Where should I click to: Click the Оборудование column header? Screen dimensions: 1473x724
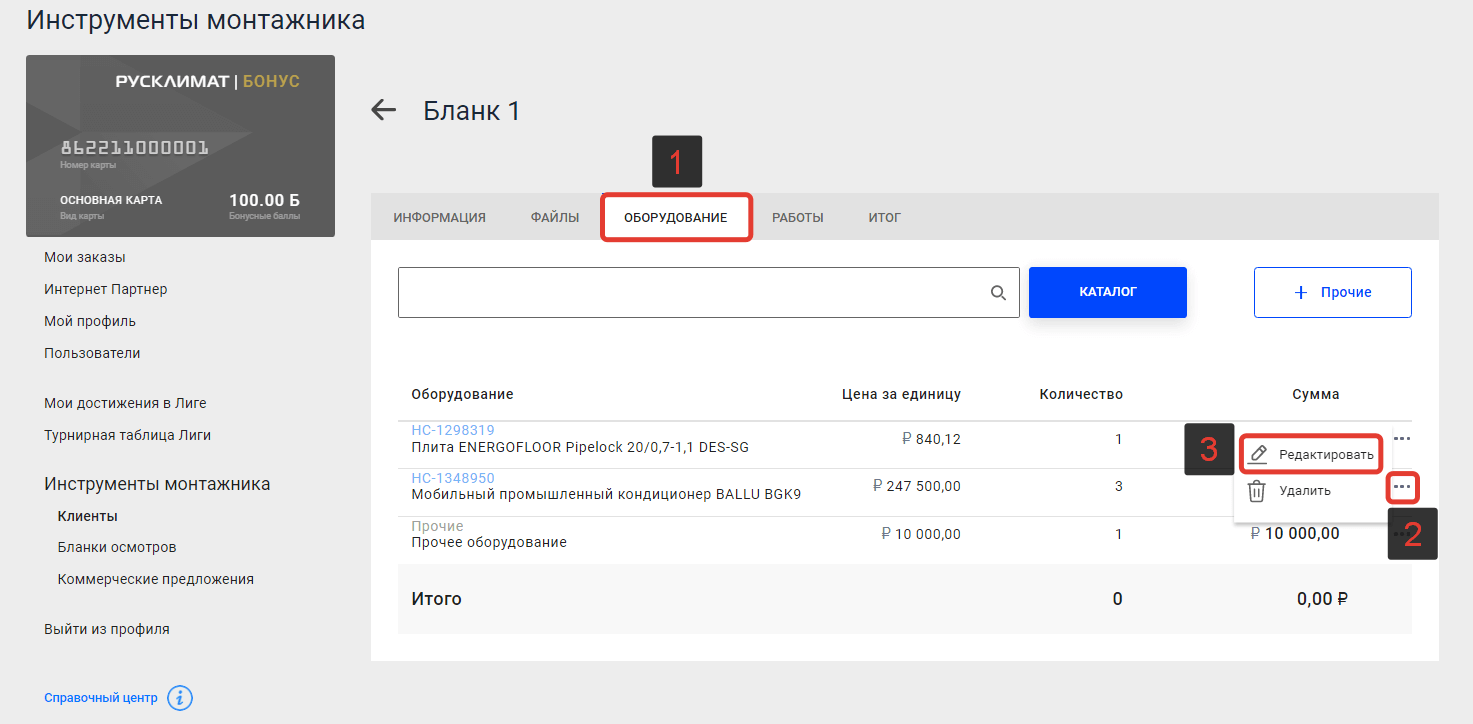click(462, 394)
